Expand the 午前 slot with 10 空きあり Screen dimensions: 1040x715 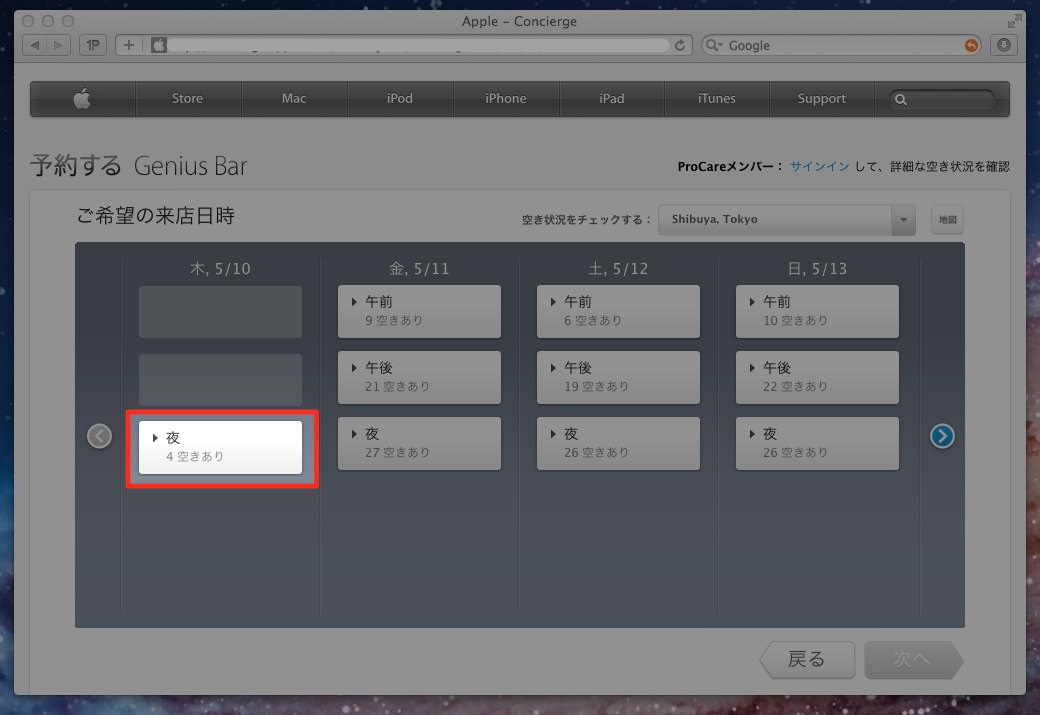[x=817, y=311]
